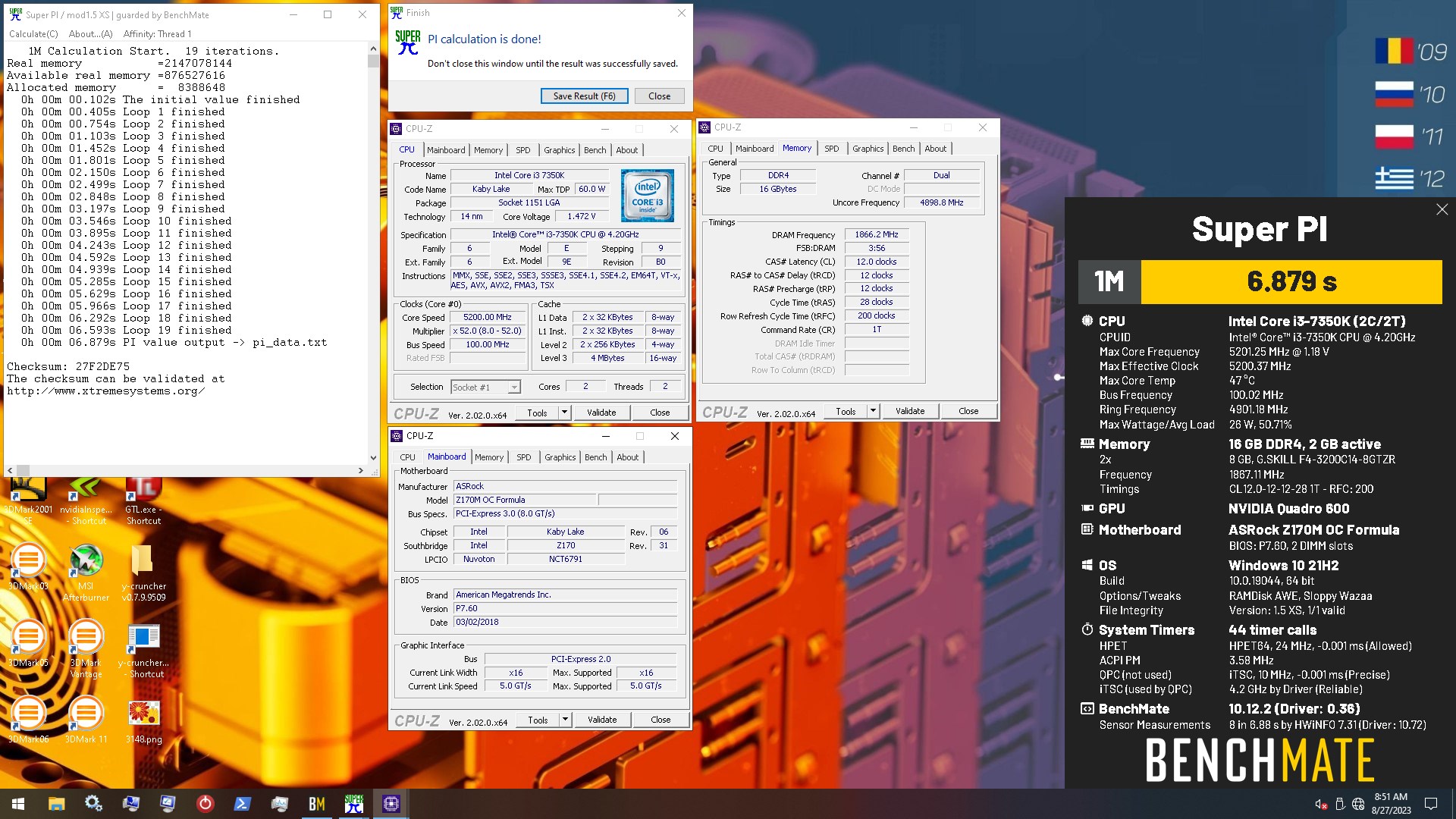Open the nvidiaInspector shortcut on desktop
1456x819 pixels.
pos(86,500)
